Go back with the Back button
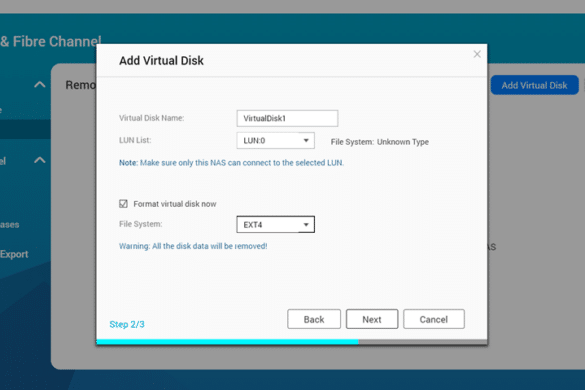Viewport: 585px width, 390px height. click(x=314, y=319)
